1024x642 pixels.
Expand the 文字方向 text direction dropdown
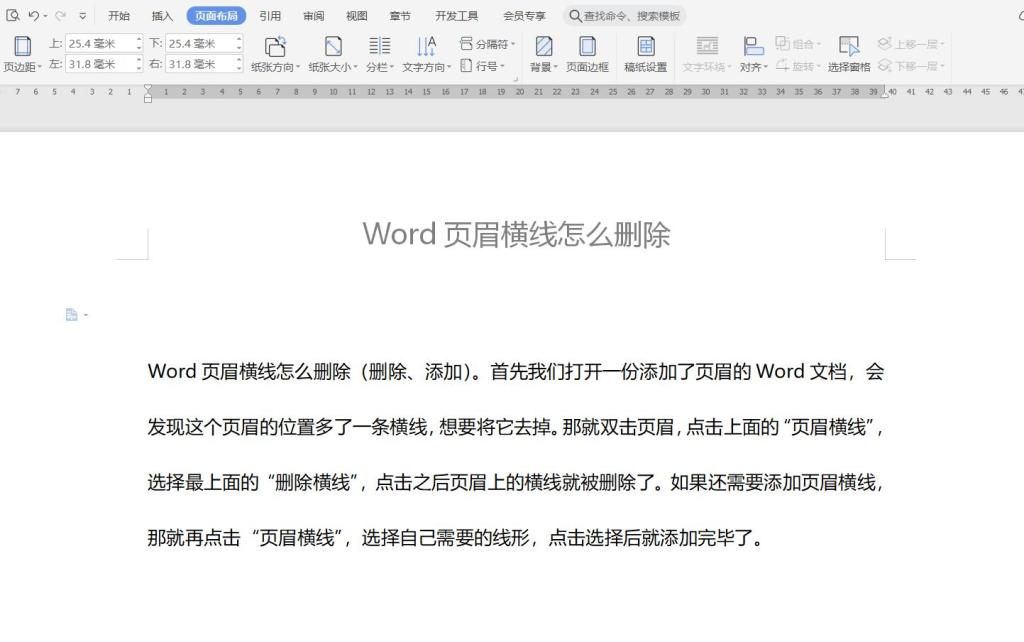(426, 67)
